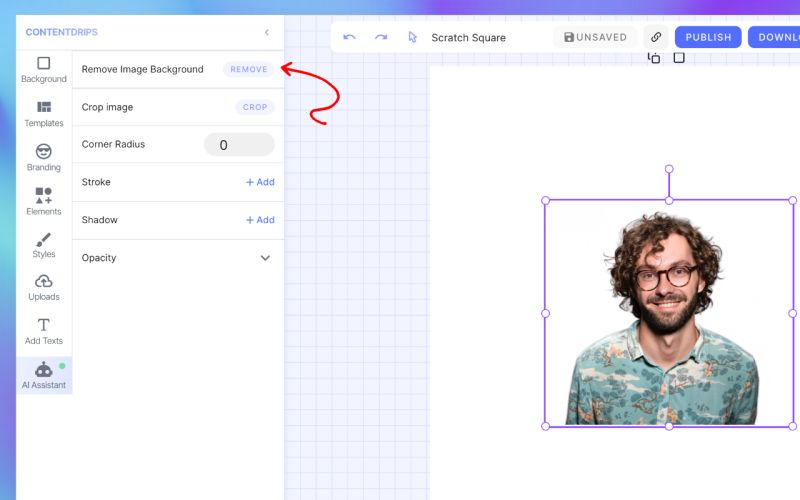Screen dimensions: 800x500
Task: Open the Uploads panel
Action: click(44, 288)
